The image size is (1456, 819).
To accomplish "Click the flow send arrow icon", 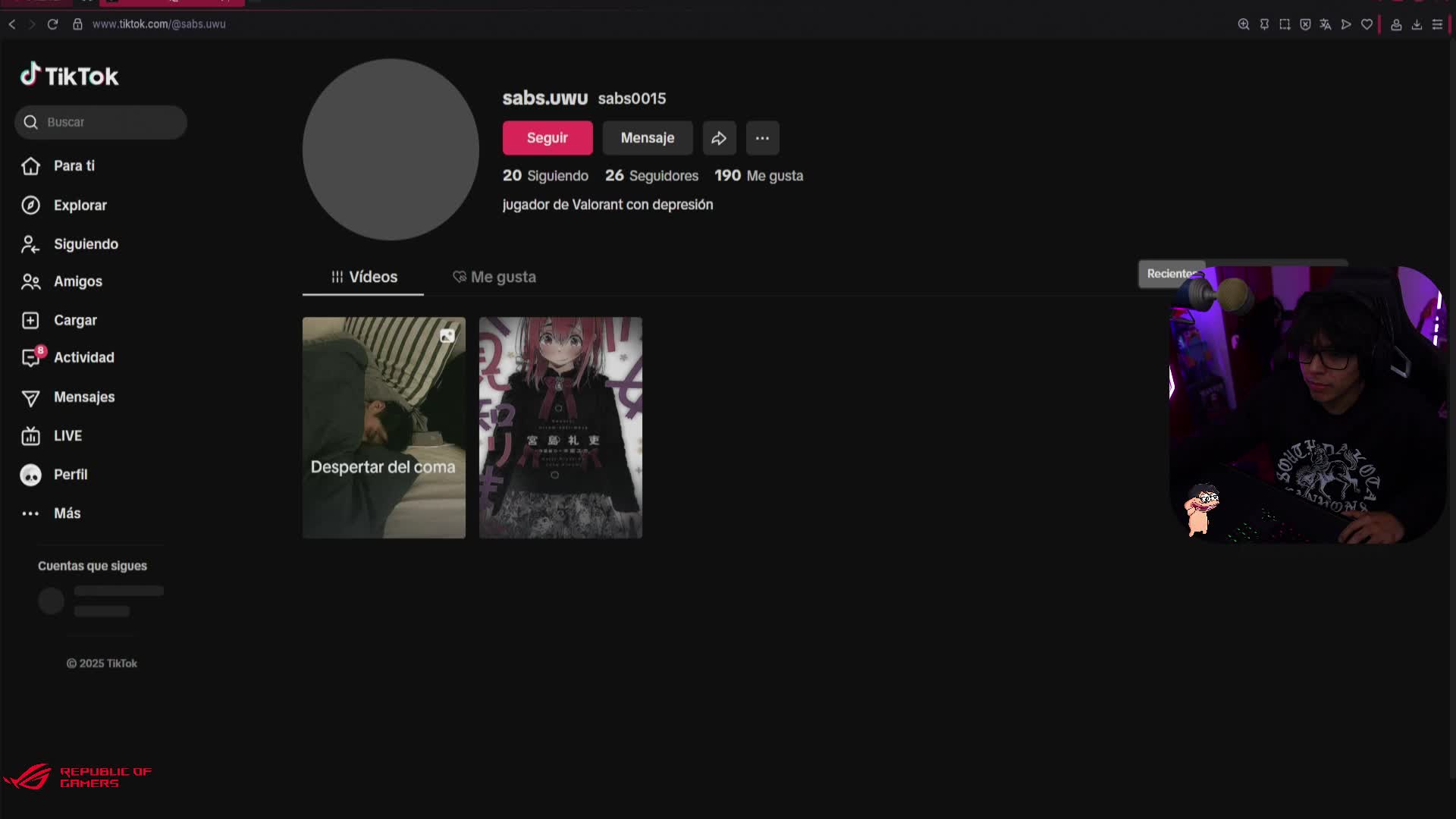I will tap(1346, 24).
